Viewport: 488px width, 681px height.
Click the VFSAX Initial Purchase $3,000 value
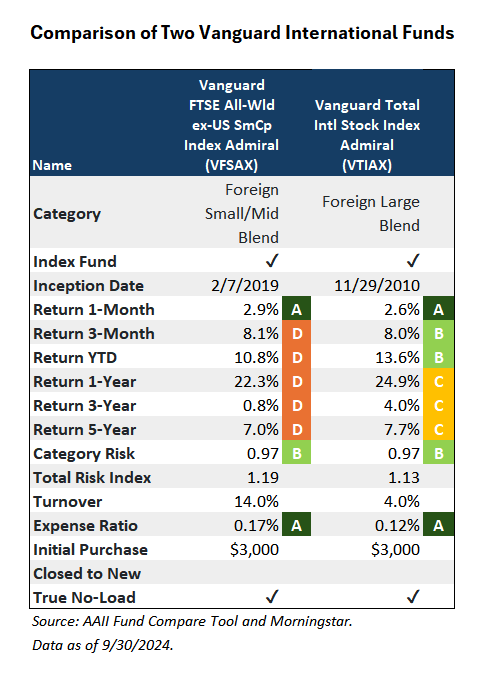(254, 549)
